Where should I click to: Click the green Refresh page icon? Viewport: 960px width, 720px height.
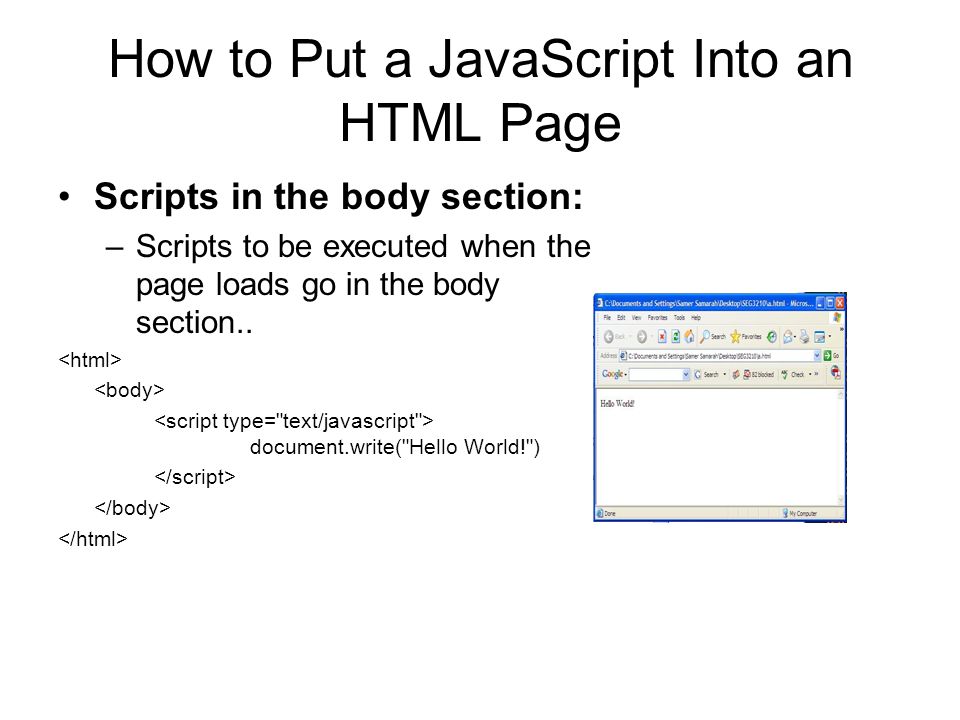tap(676, 336)
